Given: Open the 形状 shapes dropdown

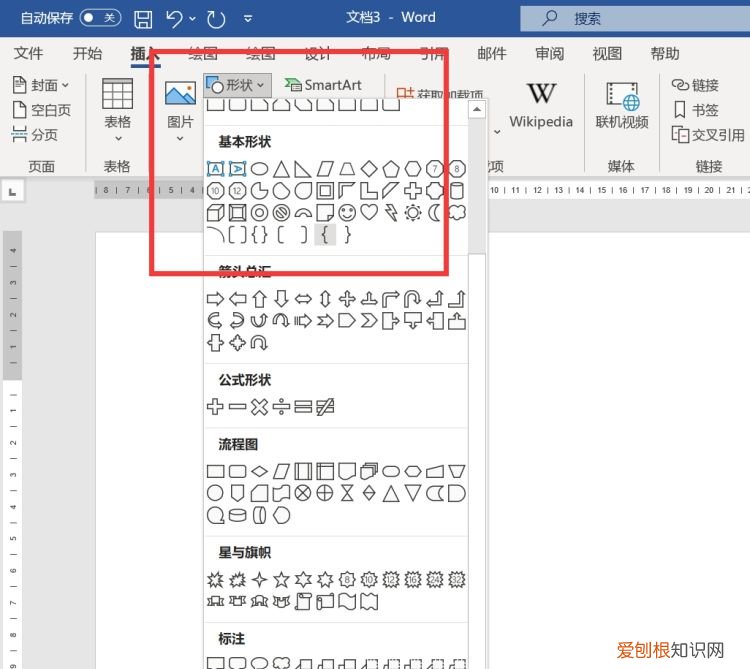Looking at the screenshot, I should coord(237,85).
